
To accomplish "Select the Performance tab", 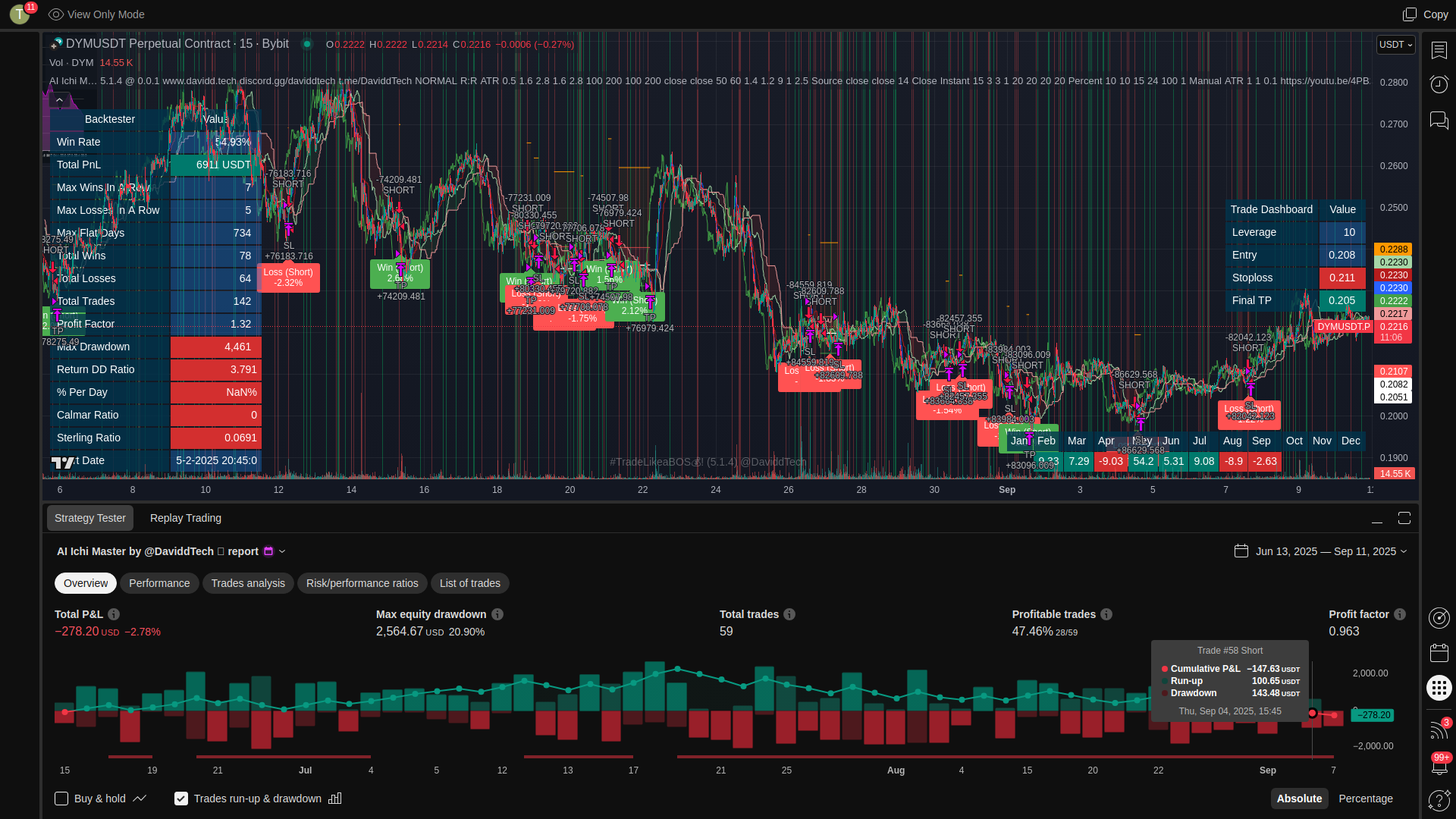I will [159, 583].
